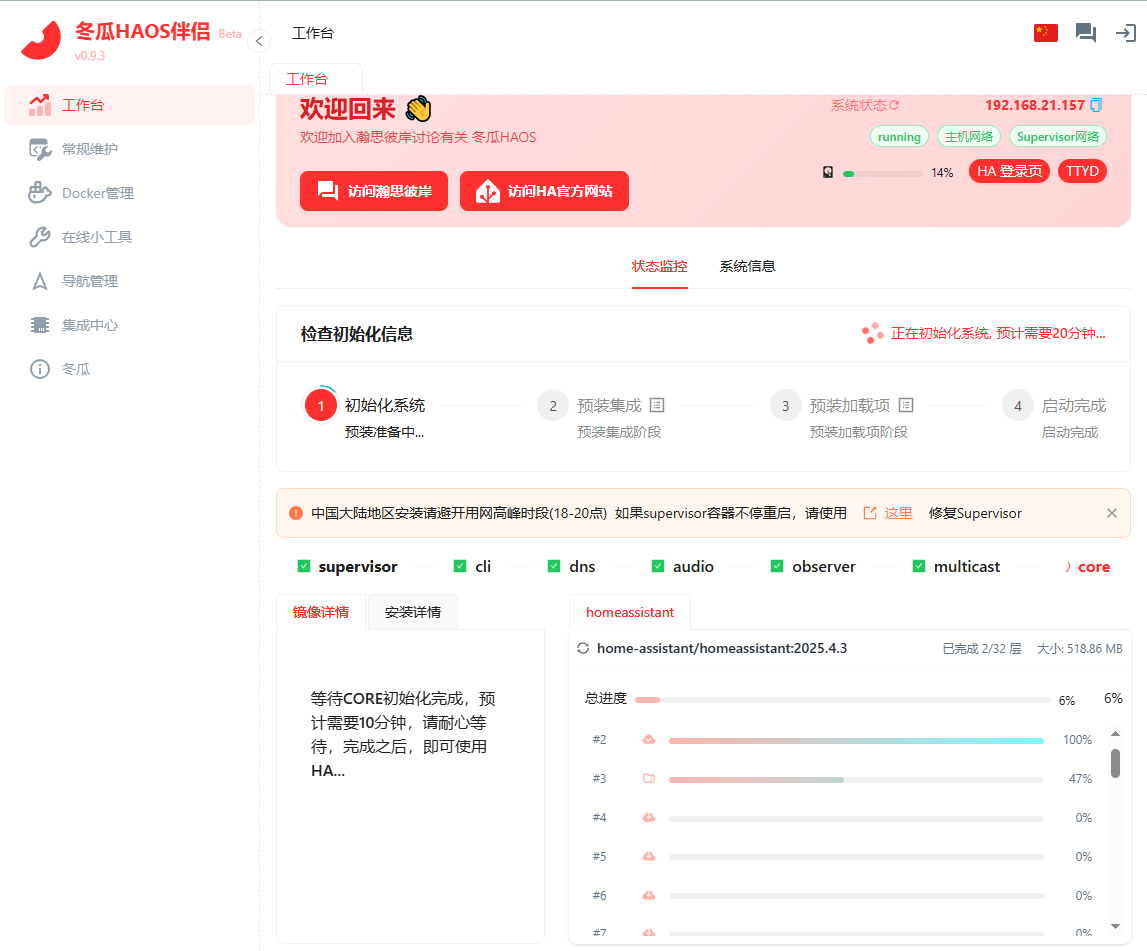Click the loading icon beside home-assistant/homeassistant:2025.4.3
The width and height of the screenshot is (1147, 951).
(583, 648)
